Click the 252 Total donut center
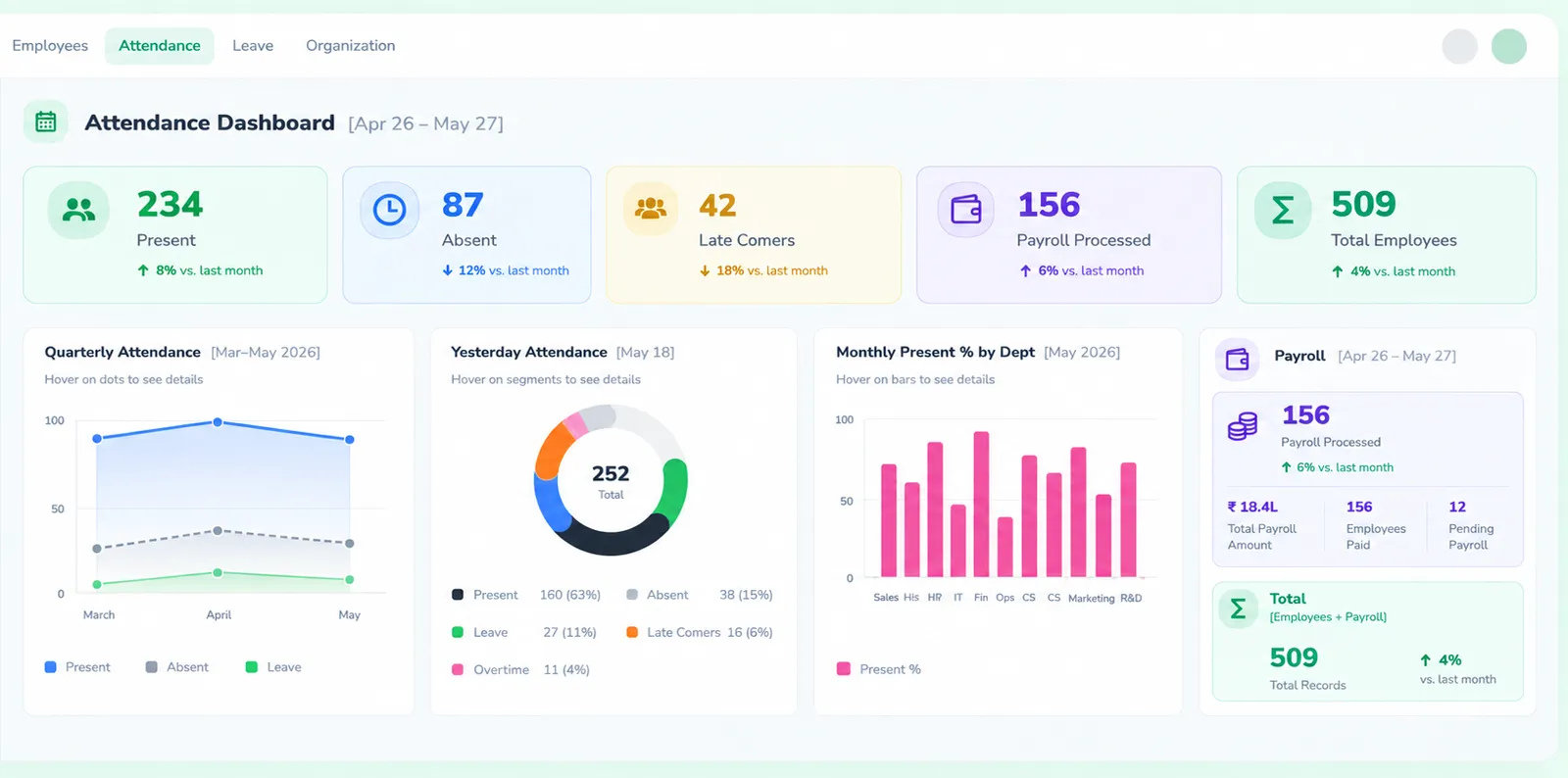This screenshot has width=1568, height=778. (x=611, y=480)
